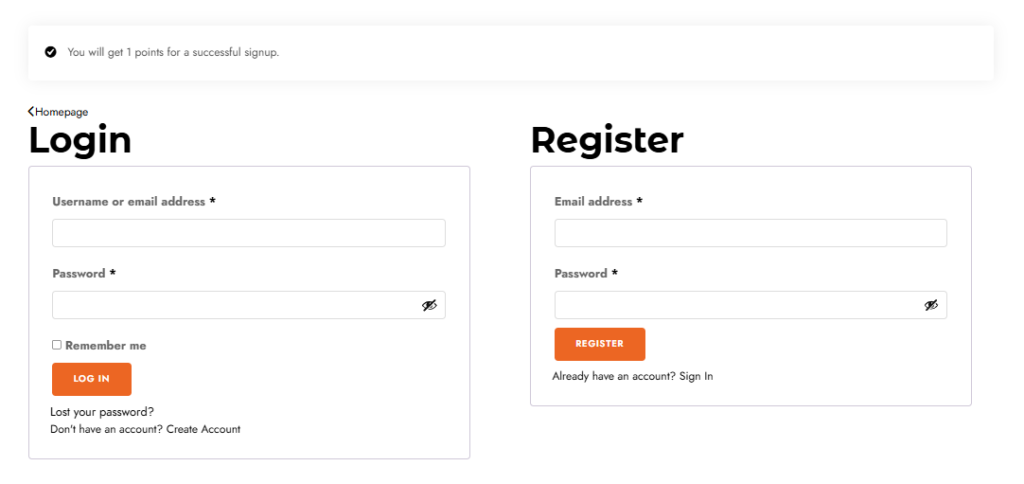The image size is (1024, 484).
Task: Click the Remember me label text
Action: point(106,346)
